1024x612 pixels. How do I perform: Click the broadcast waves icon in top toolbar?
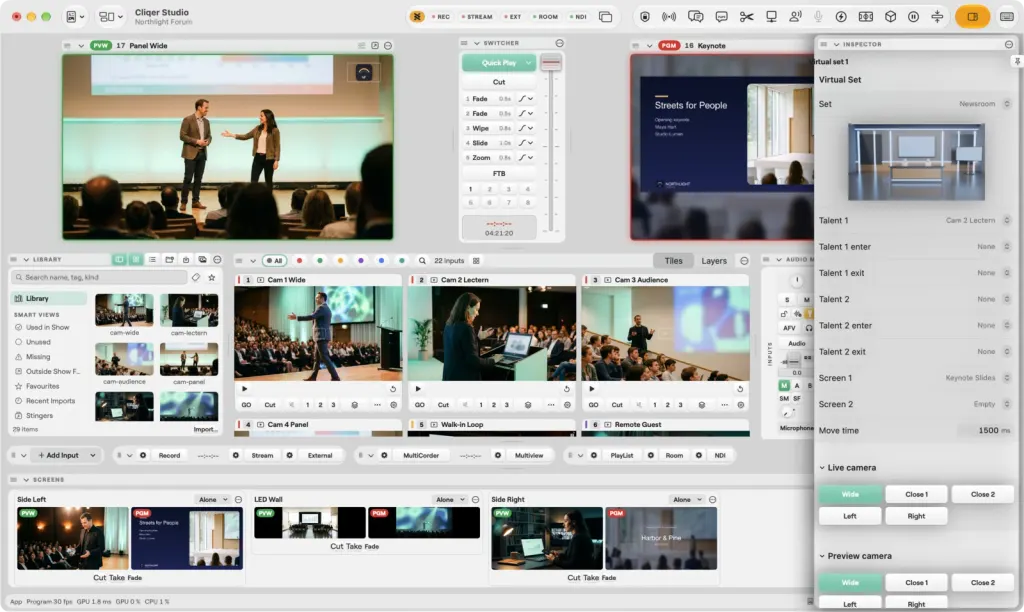coord(669,17)
